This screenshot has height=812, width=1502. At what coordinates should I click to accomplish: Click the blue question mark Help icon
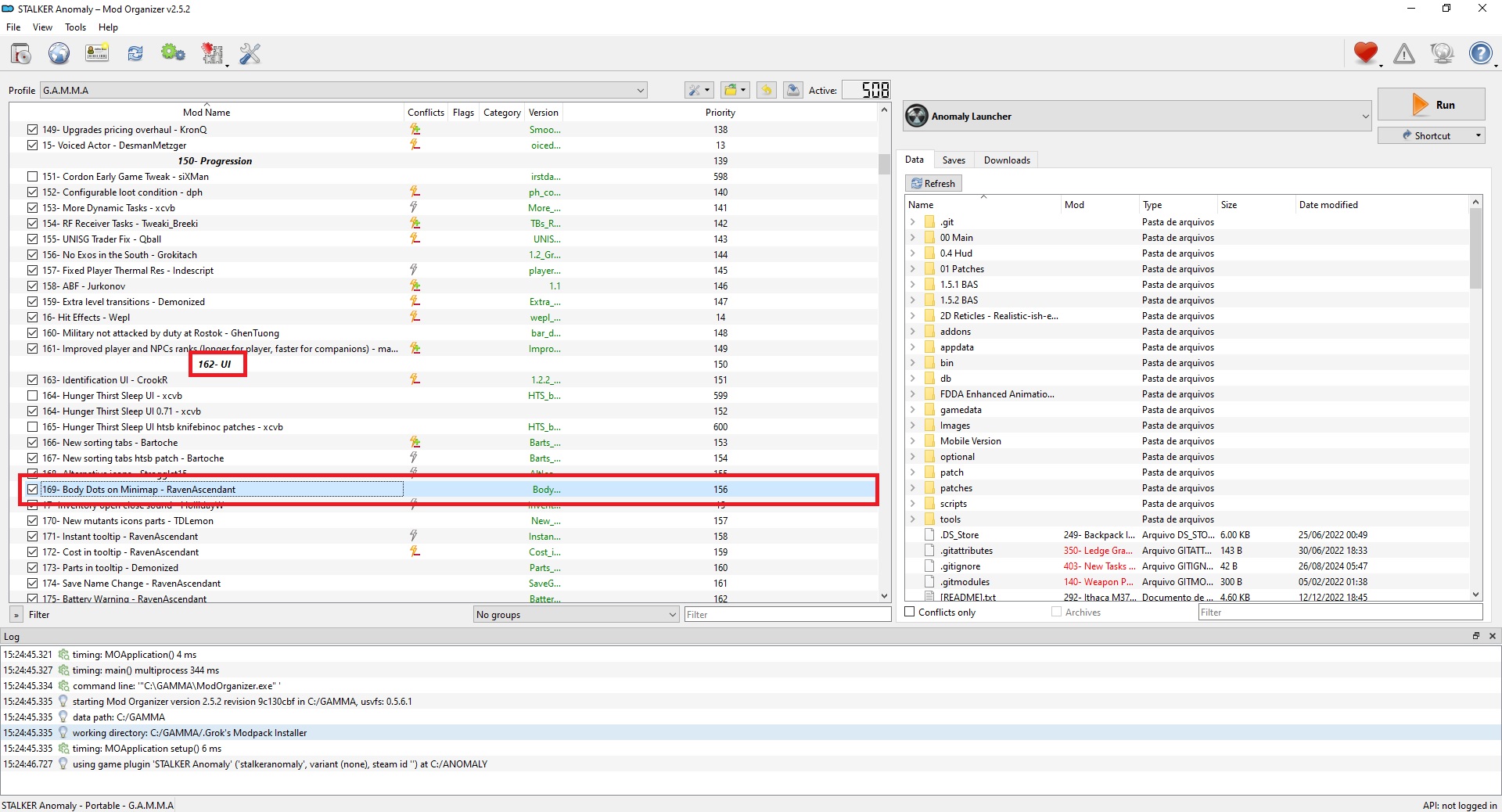pos(1480,53)
